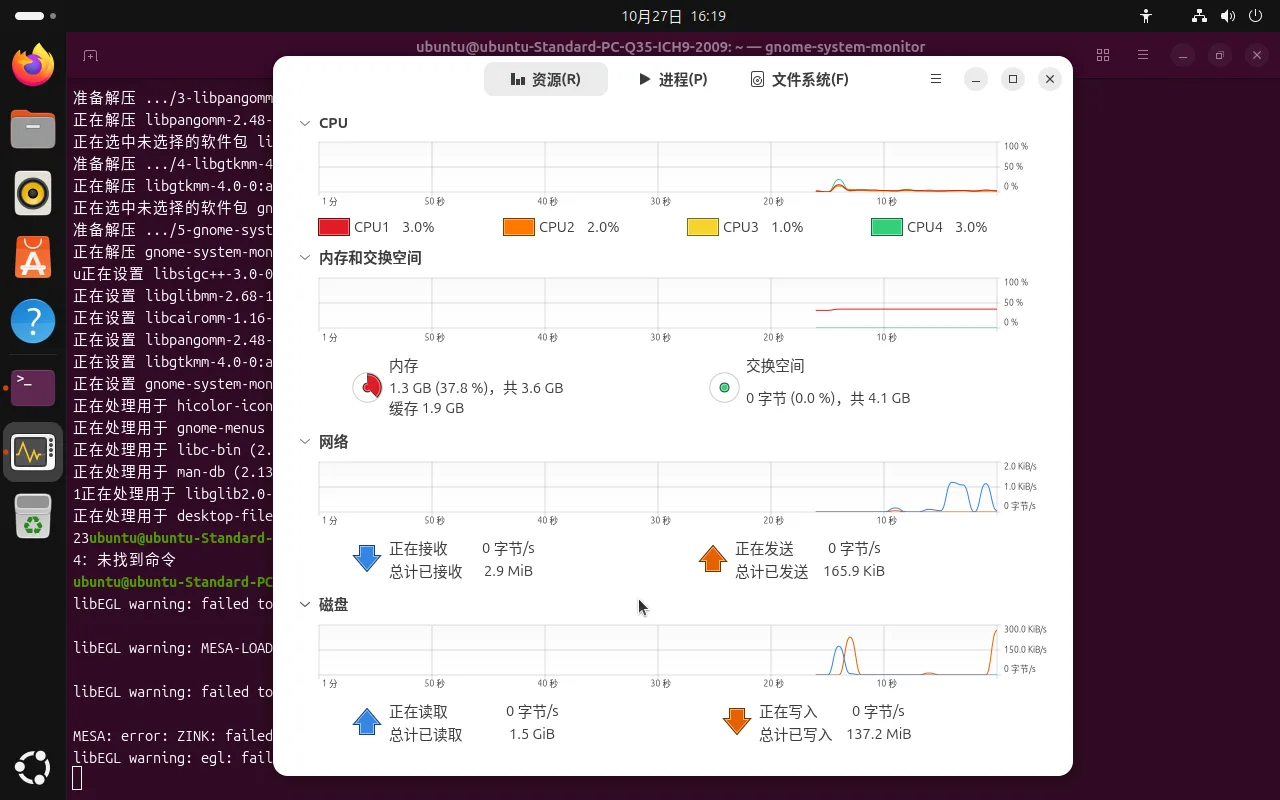
Task: Switch to Terminal via dock icon
Action: (33, 387)
